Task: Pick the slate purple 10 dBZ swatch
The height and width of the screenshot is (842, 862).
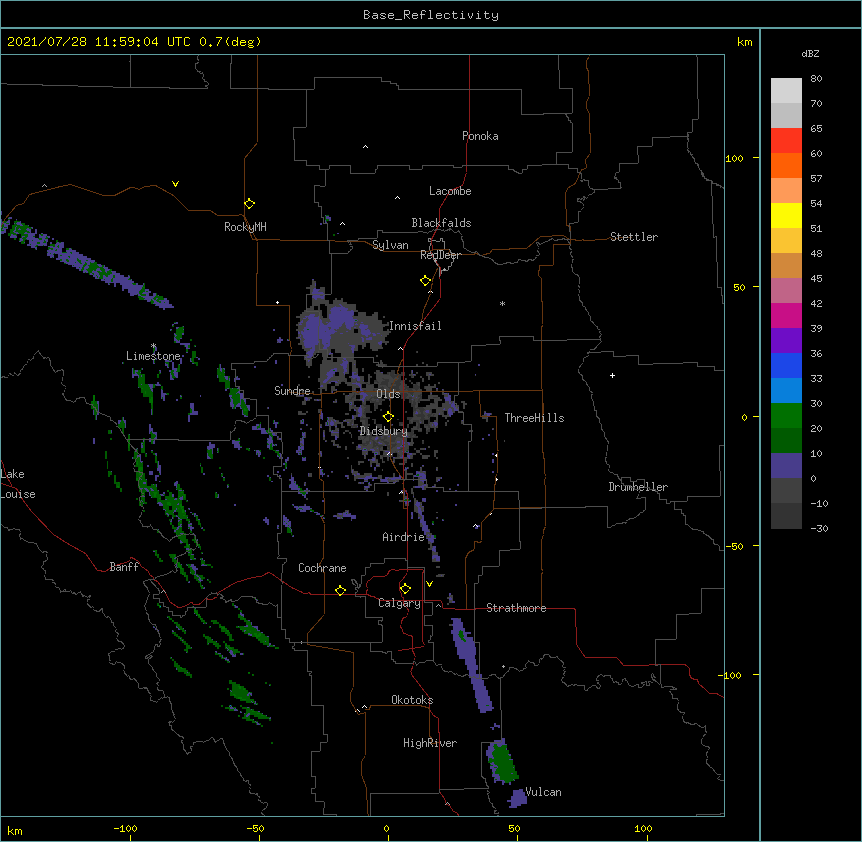Action: click(x=786, y=466)
